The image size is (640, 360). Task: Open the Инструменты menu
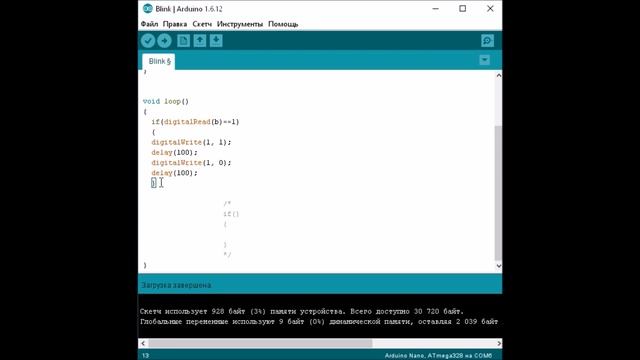pos(240,24)
